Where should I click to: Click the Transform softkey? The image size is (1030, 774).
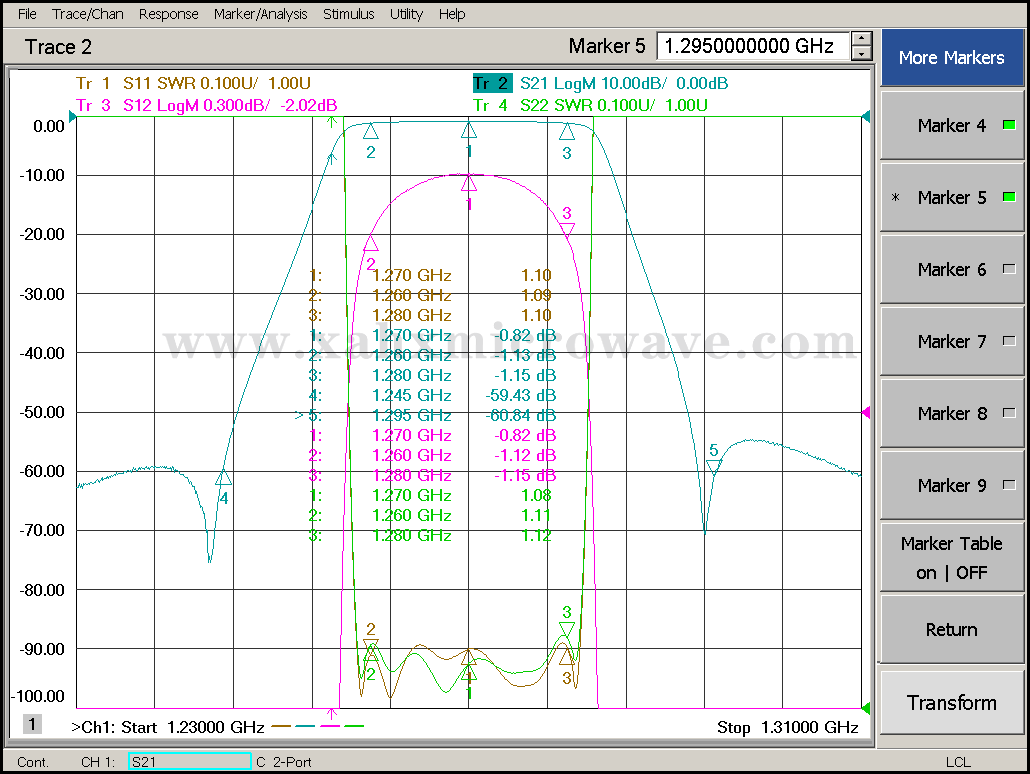[x=951, y=702]
